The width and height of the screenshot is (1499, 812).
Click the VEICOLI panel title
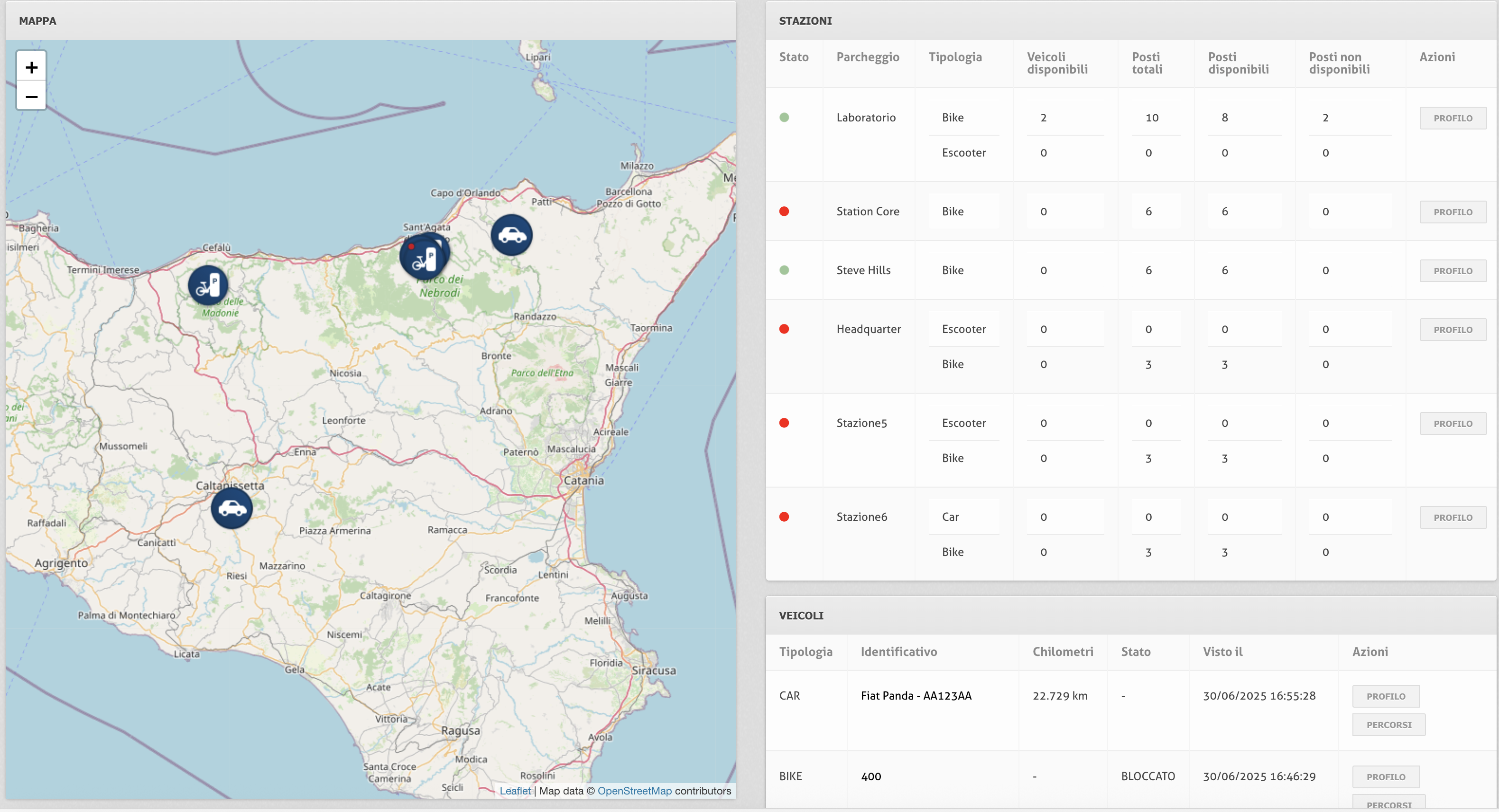coord(801,615)
